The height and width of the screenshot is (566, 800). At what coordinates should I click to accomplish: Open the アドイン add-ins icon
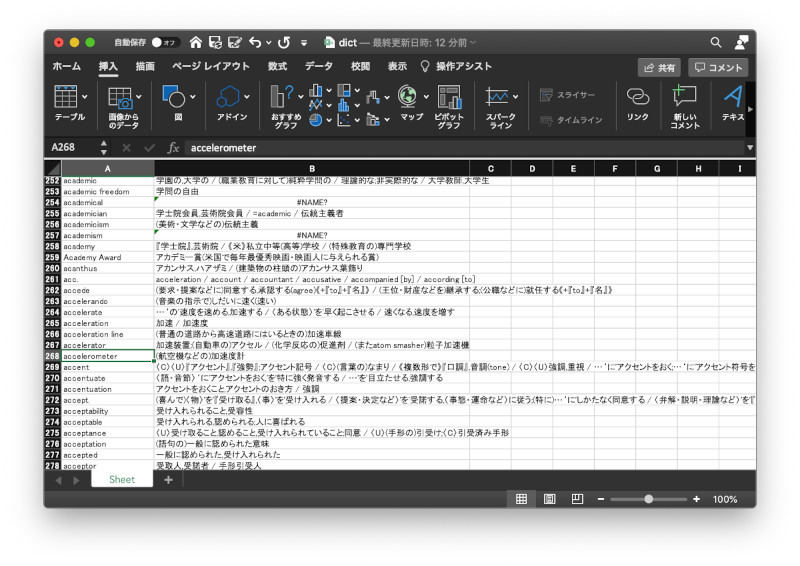click(x=228, y=96)
